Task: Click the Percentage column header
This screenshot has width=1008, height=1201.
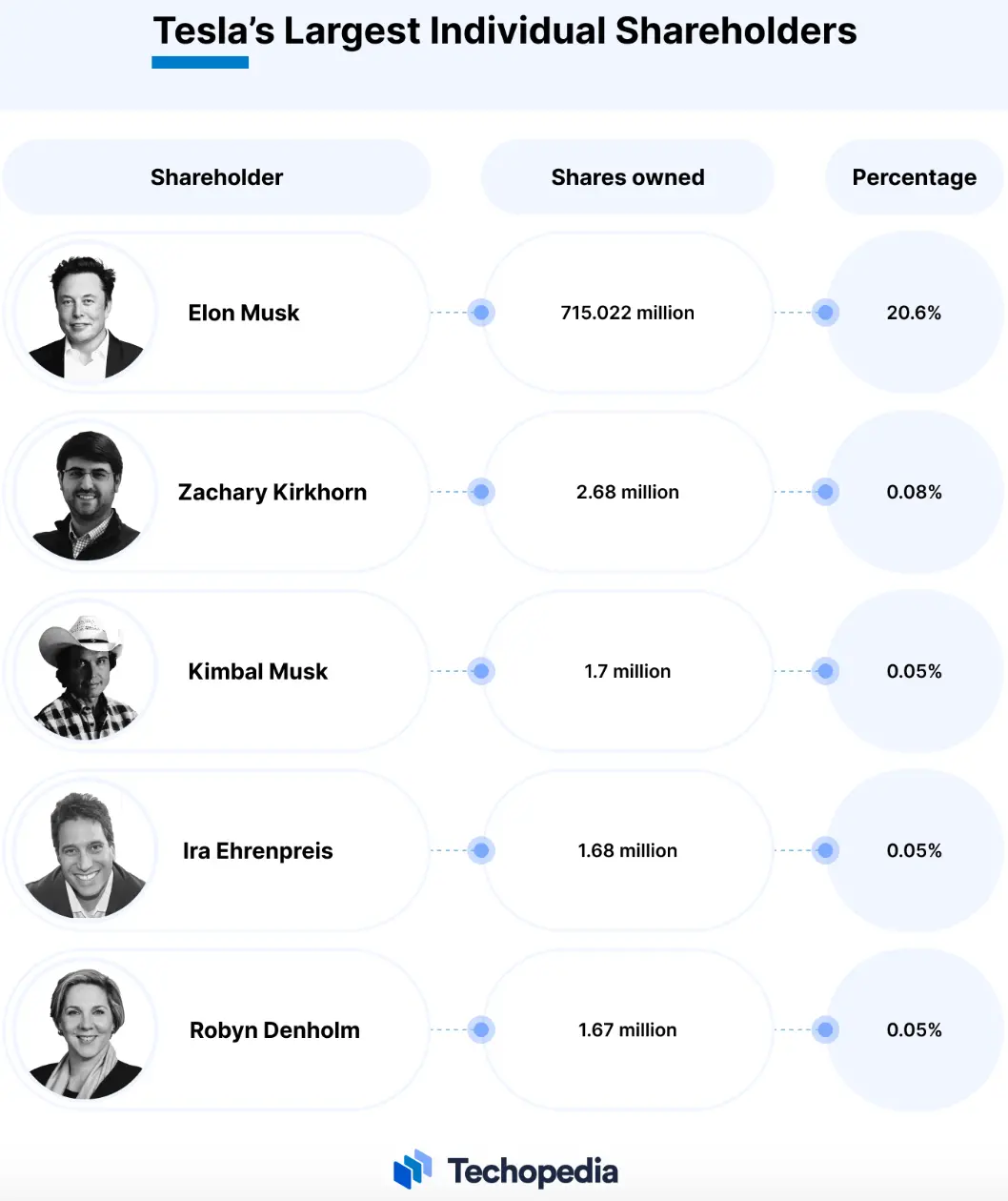Action: tap(915, 177)
